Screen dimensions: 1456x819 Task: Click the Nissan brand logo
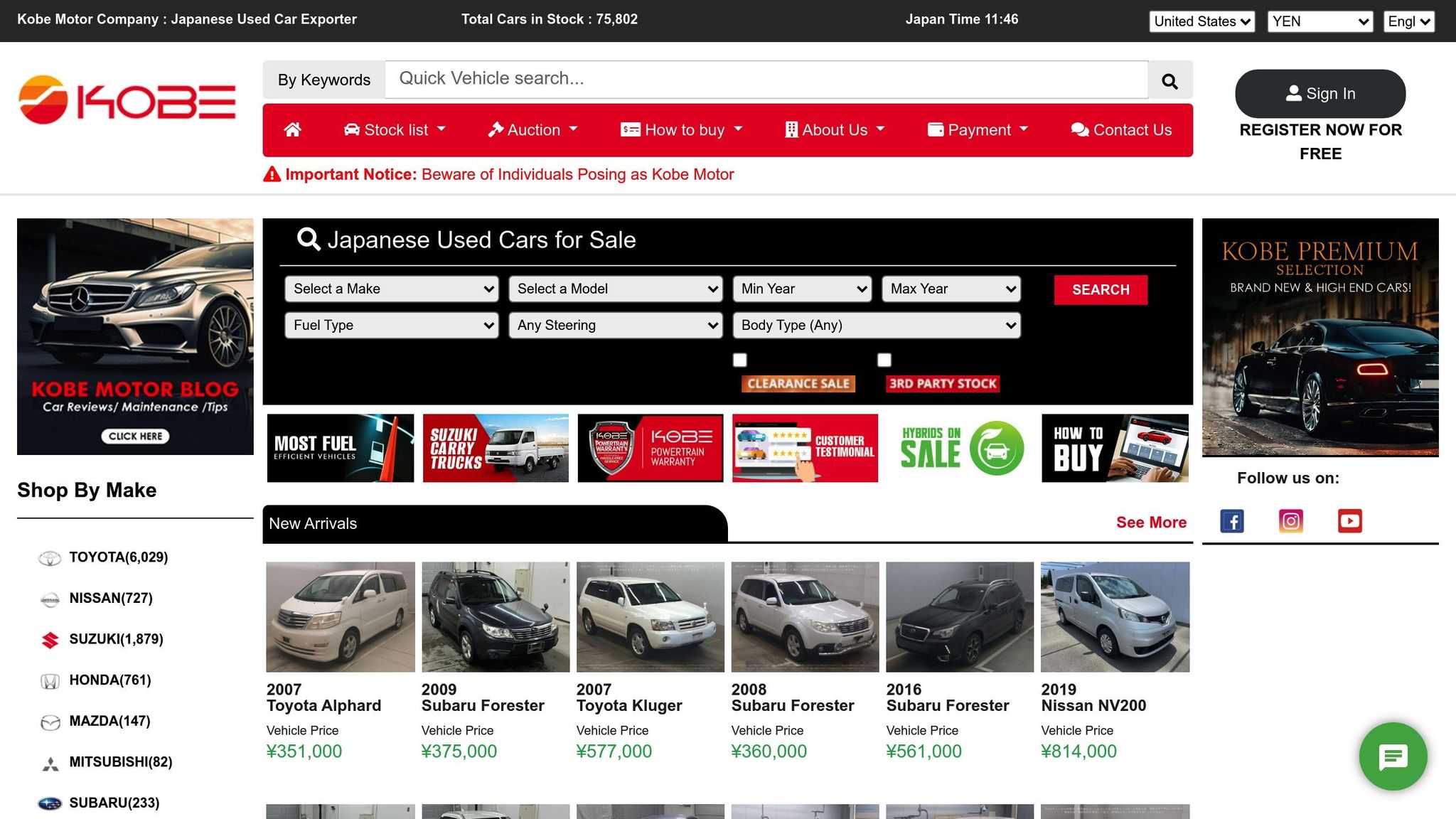pyautogui.click(x=50, y=599)
